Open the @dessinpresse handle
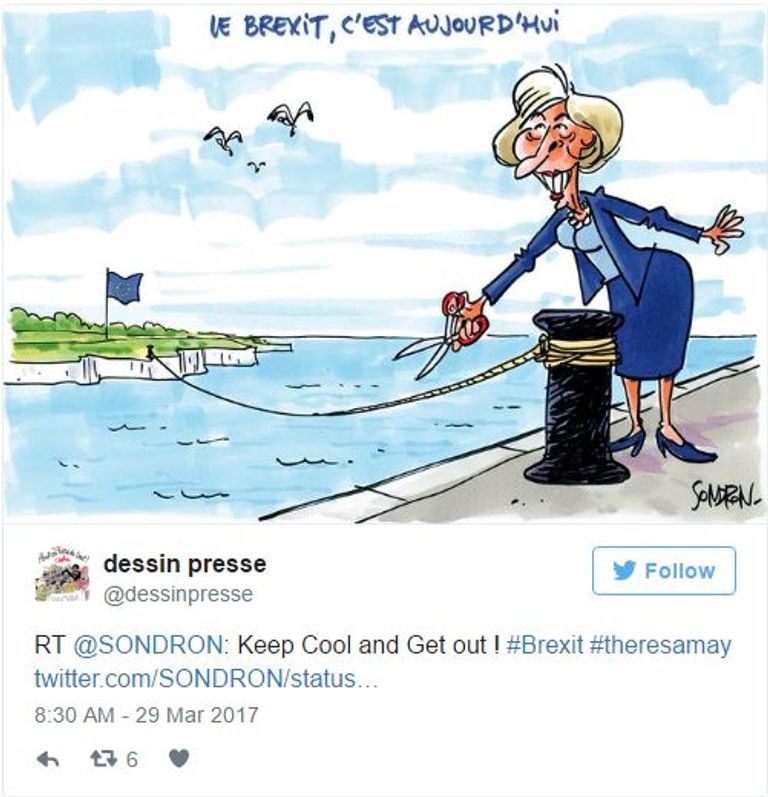This screenshot has height=797, width=768. [x=178, y=594]
